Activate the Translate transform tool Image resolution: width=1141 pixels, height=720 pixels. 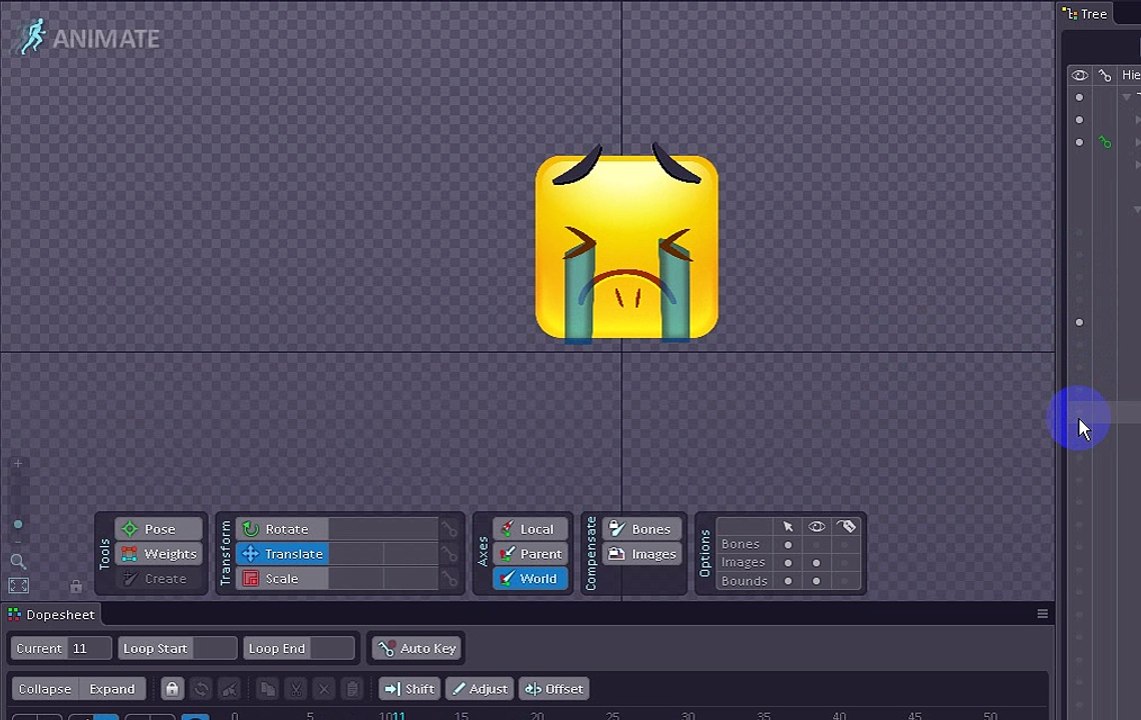click(x=282, y=554)
